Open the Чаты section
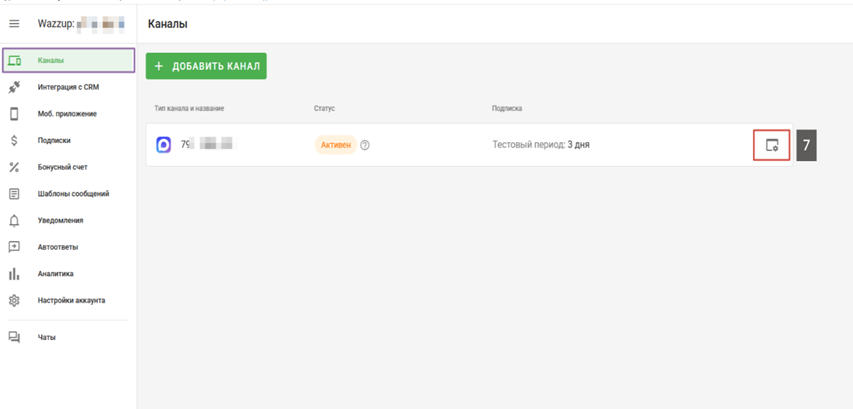This screenshot has height=409, width=853. 46,338
